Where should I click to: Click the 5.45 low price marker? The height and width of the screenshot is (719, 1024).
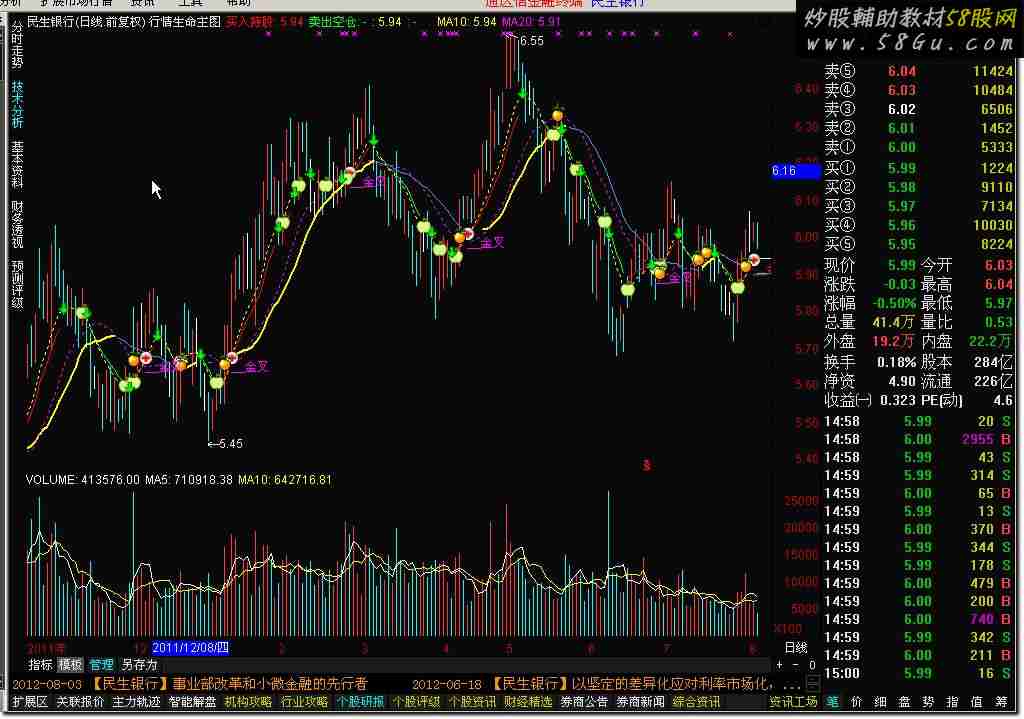(x=229, y=443)
